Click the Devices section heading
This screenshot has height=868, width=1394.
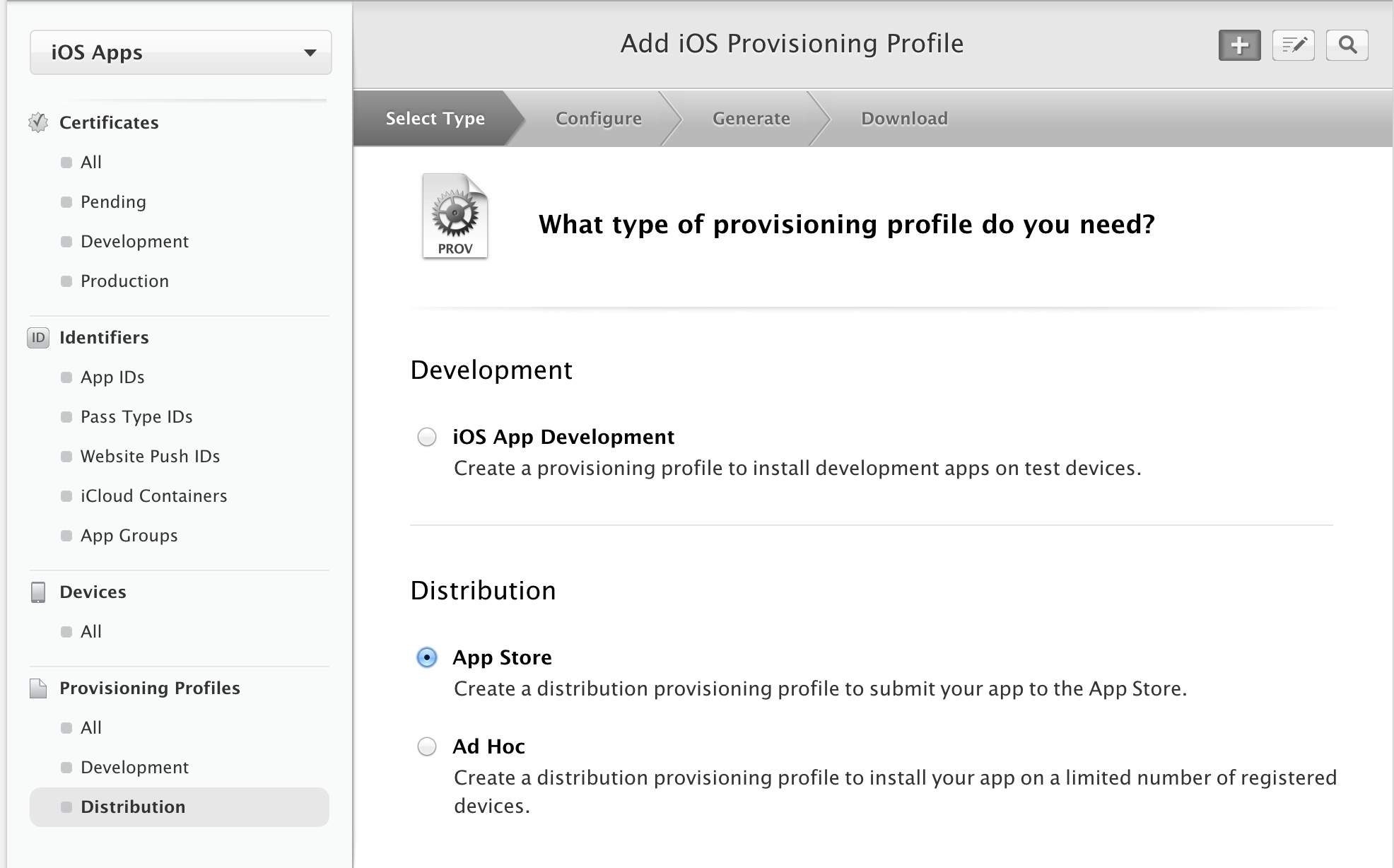click(93, 592)
